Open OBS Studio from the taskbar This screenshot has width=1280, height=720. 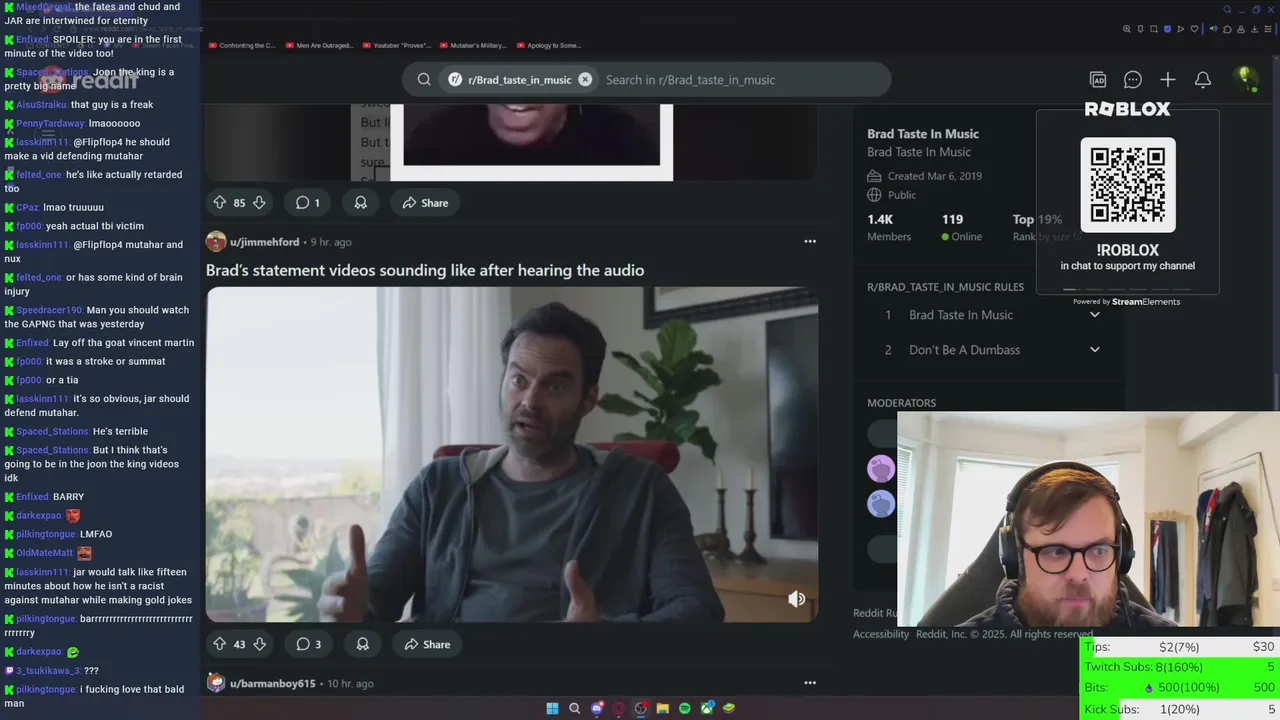[641, 708]
